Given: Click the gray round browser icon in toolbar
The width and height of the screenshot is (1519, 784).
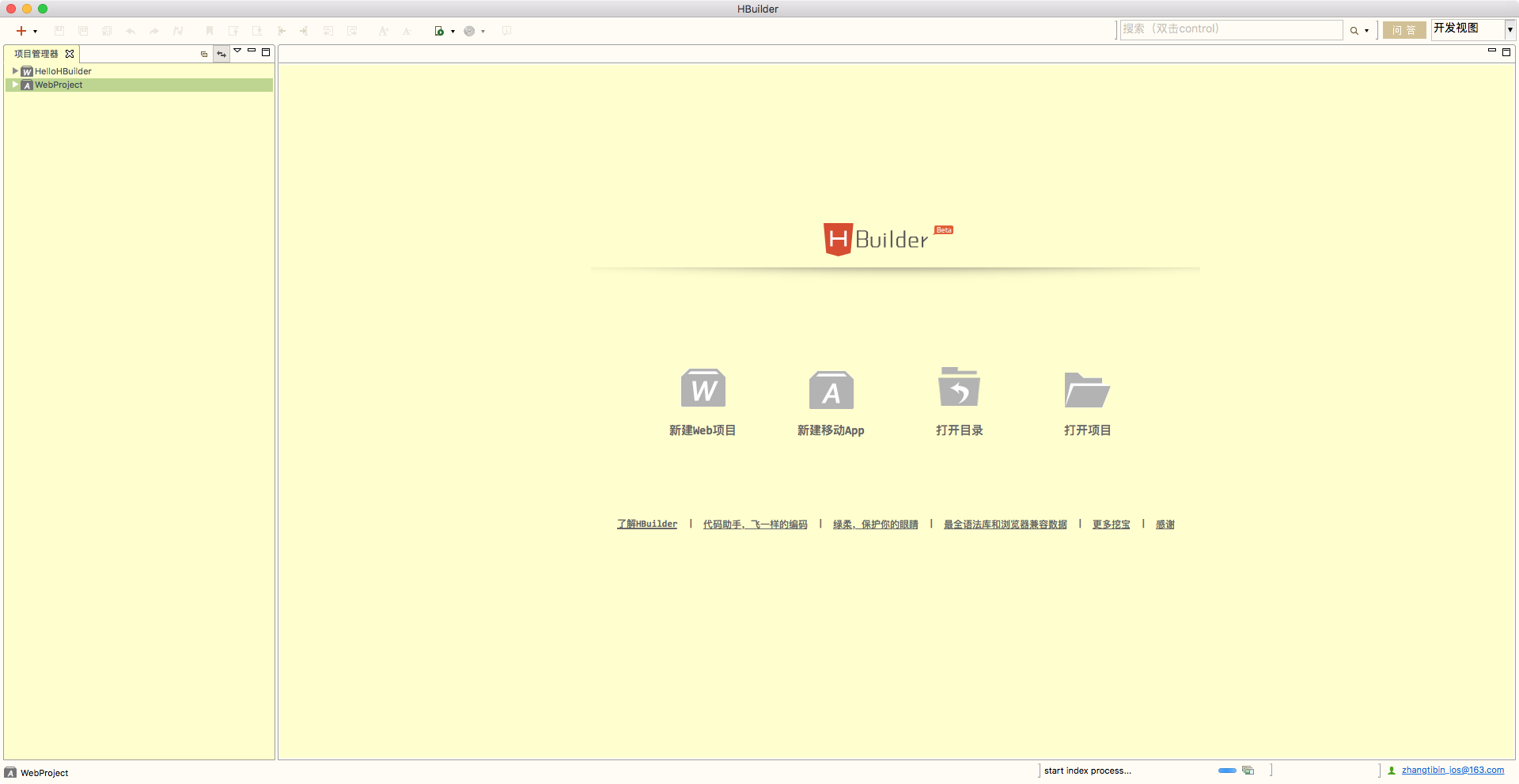Looking at the screenshot, I should (x=469, y=31).
